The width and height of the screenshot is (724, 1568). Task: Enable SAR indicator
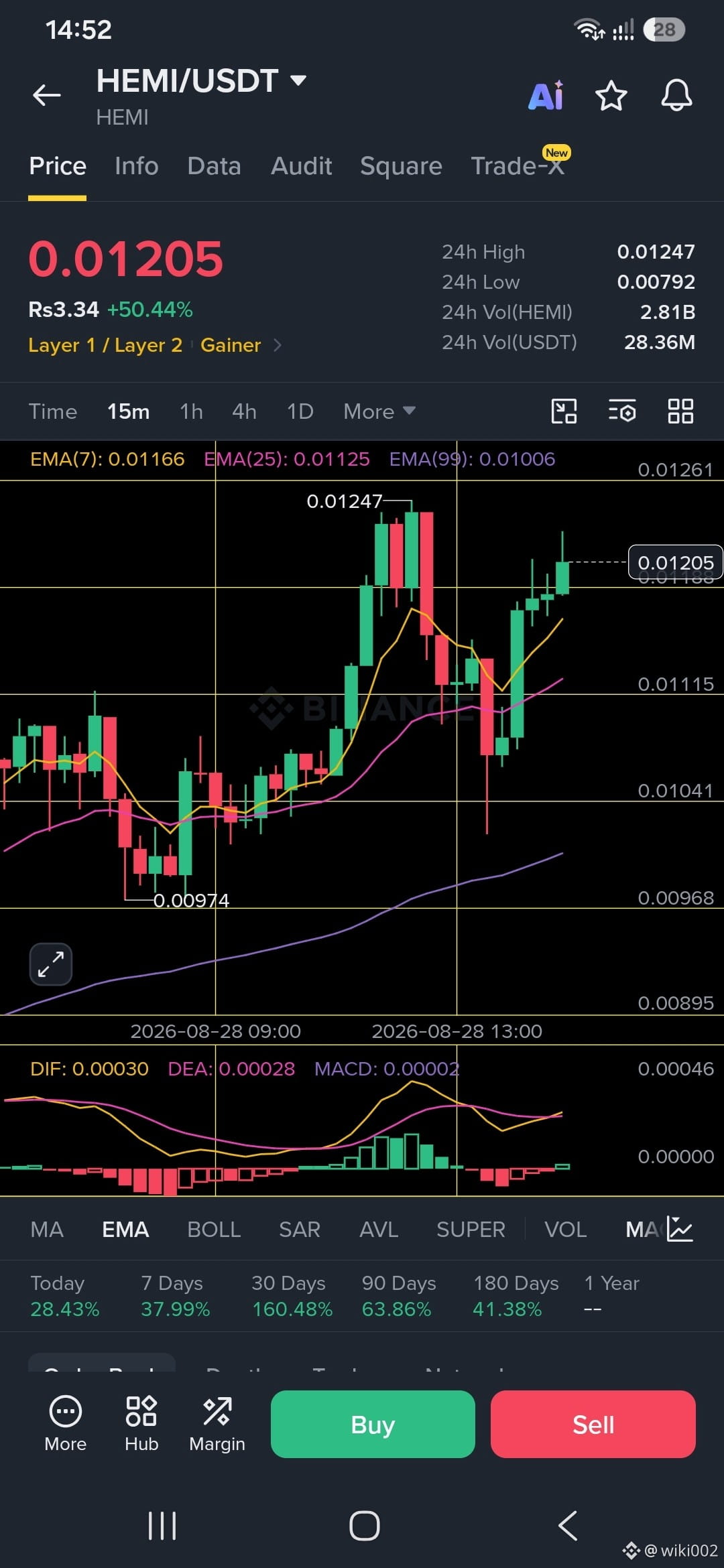300,1229
